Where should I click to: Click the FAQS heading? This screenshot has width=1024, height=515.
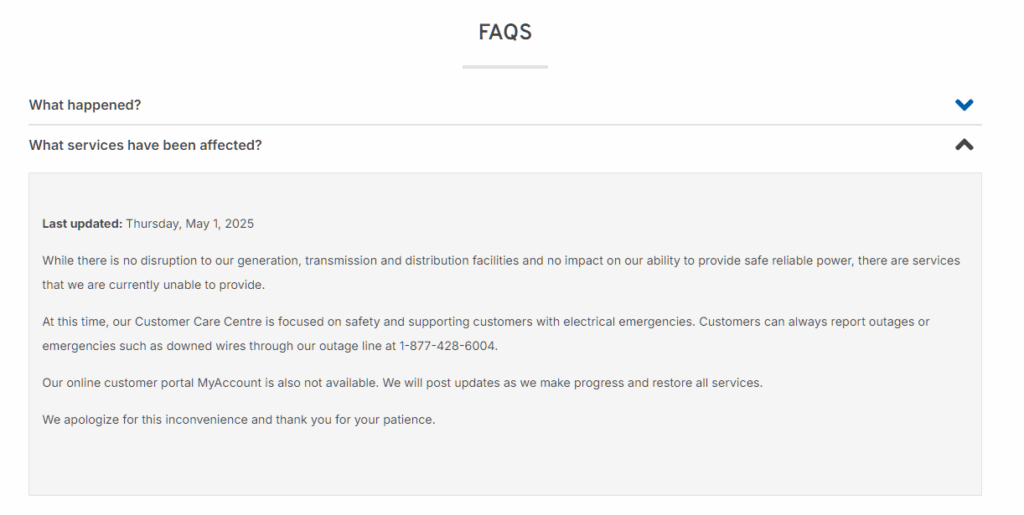[505, 32]
